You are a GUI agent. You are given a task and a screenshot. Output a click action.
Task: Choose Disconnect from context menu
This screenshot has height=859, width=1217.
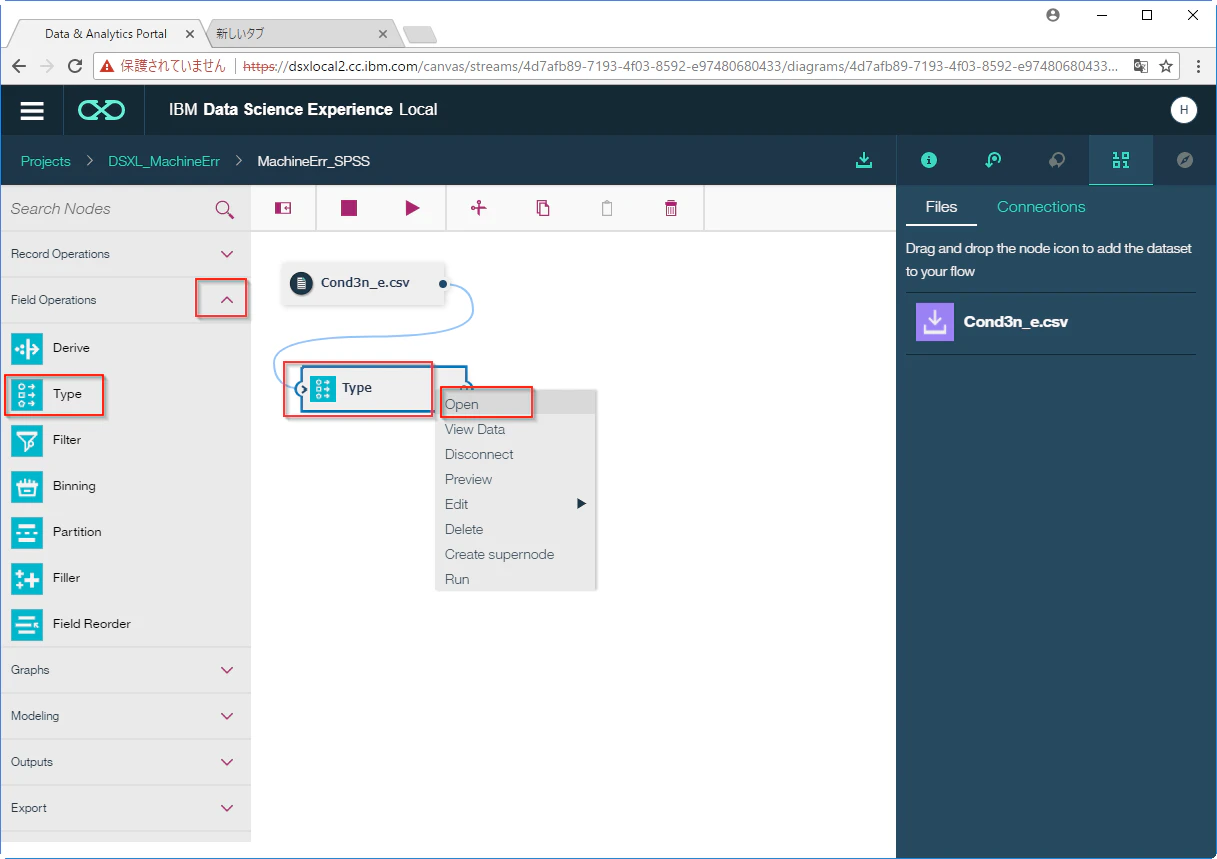coord(516,454)
